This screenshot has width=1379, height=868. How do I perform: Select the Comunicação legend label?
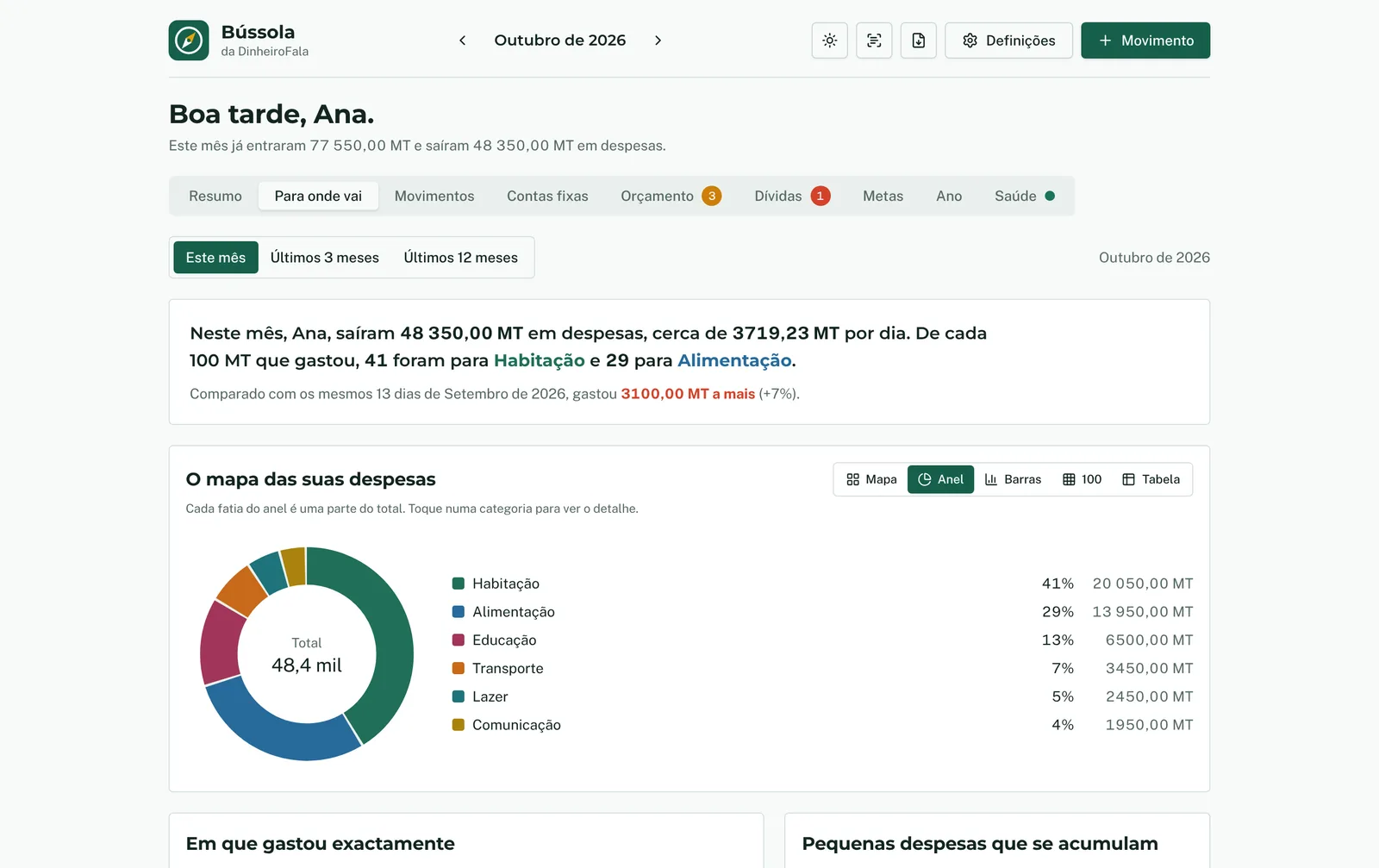point(516,725)
